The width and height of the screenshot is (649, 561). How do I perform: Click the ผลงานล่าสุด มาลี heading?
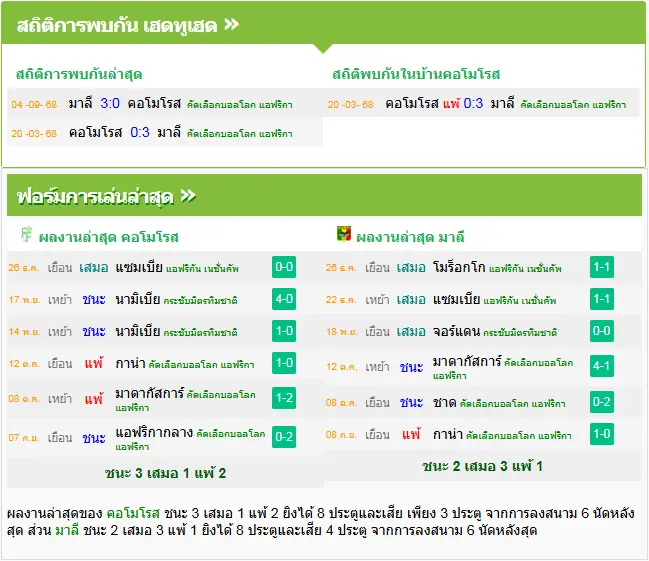[410, 237]
